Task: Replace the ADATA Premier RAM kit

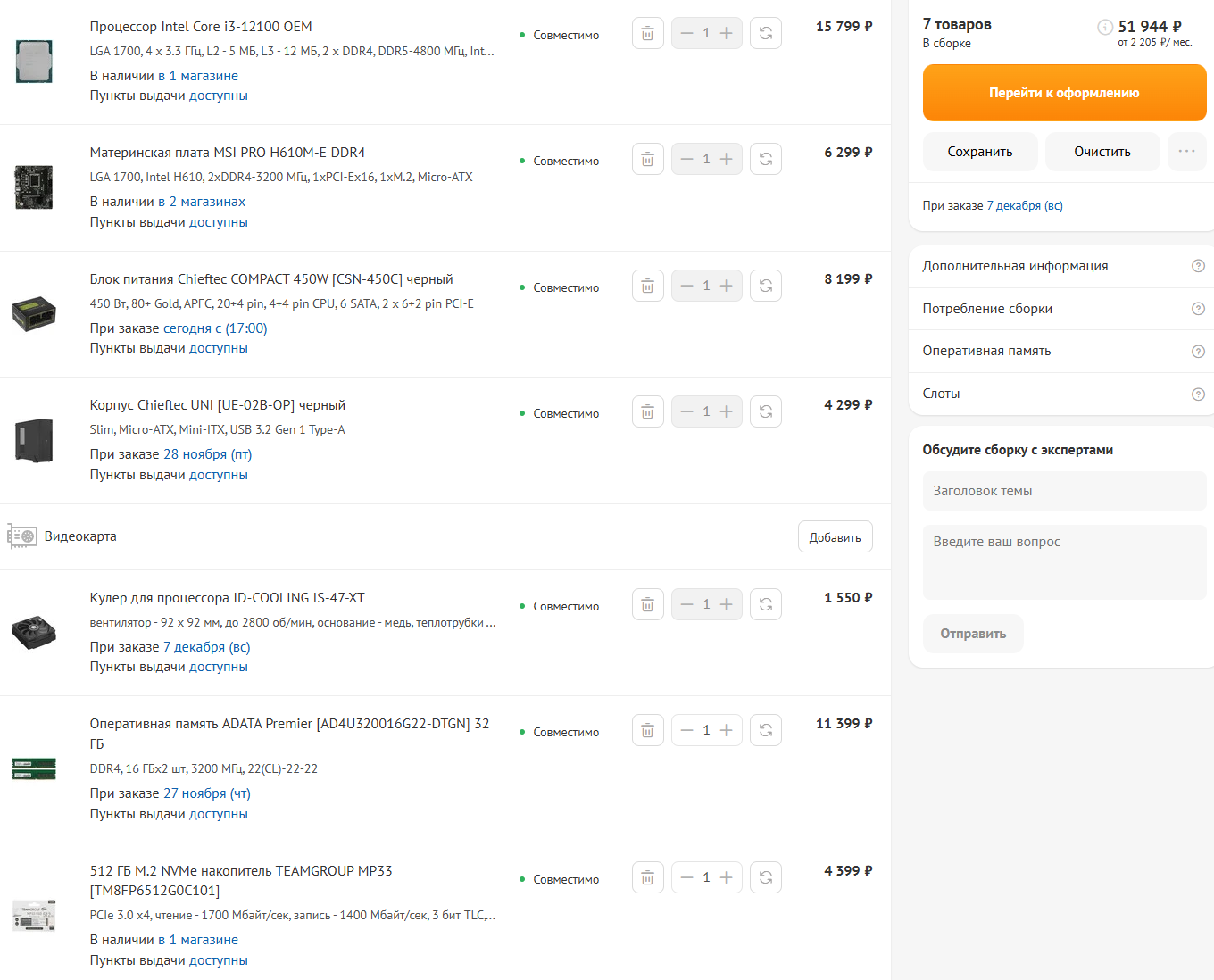Action: 765,731
